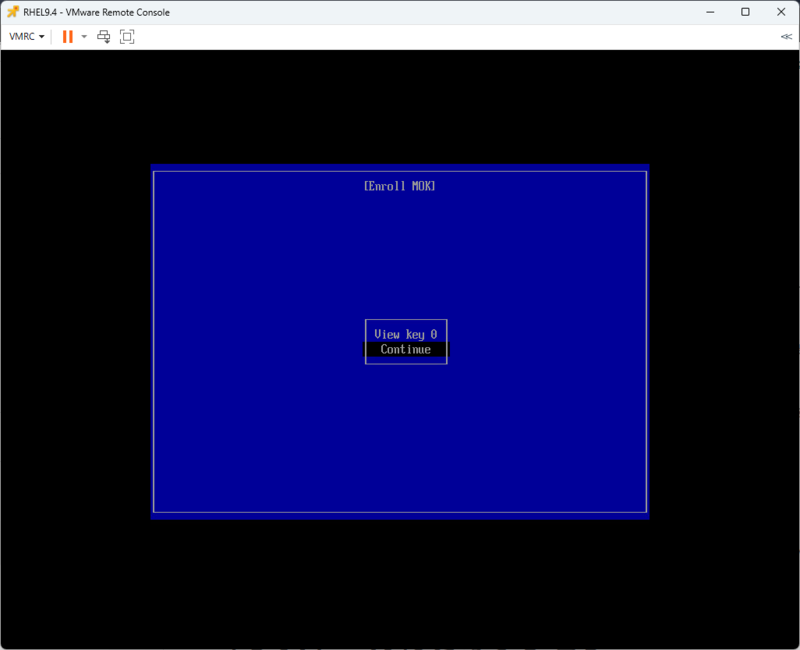Screen dimensions: 800x650
Task: Send Ctrl+Alt+Del to the virtual machine
Action: coord(104,37)
